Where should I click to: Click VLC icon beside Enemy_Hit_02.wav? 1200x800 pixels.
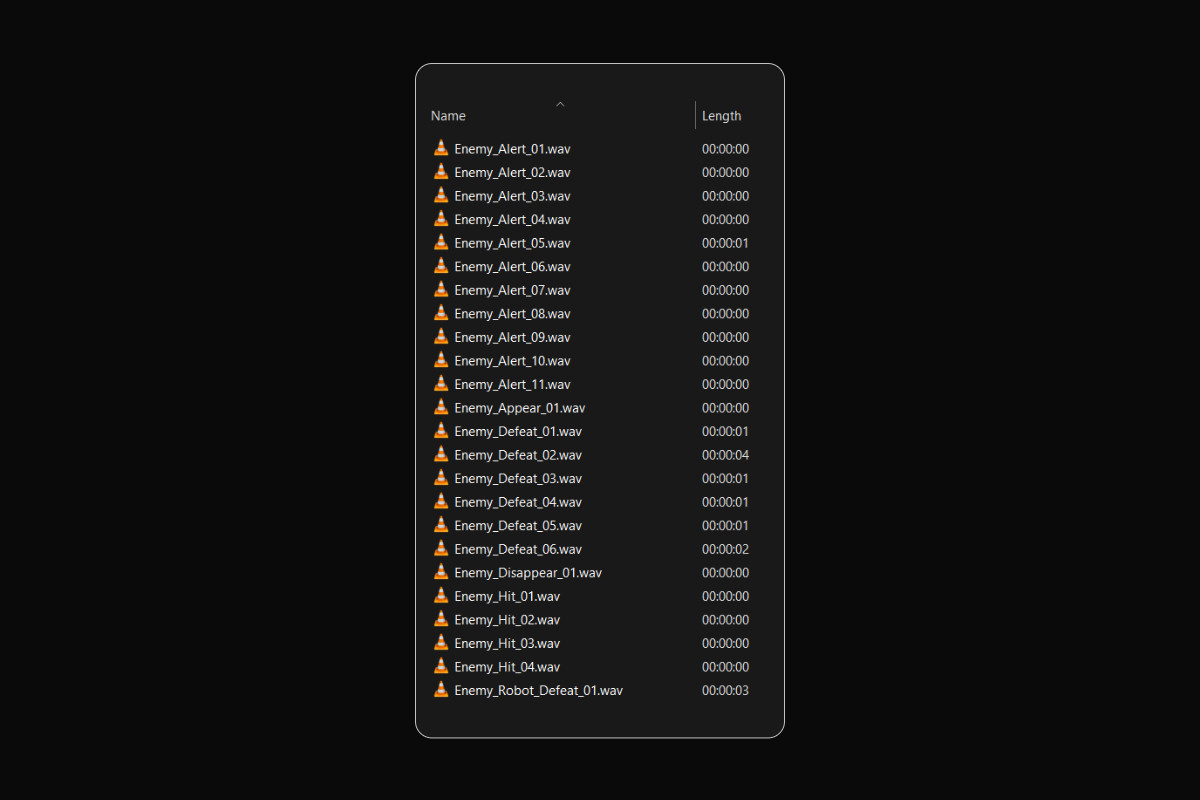[441, 619]
